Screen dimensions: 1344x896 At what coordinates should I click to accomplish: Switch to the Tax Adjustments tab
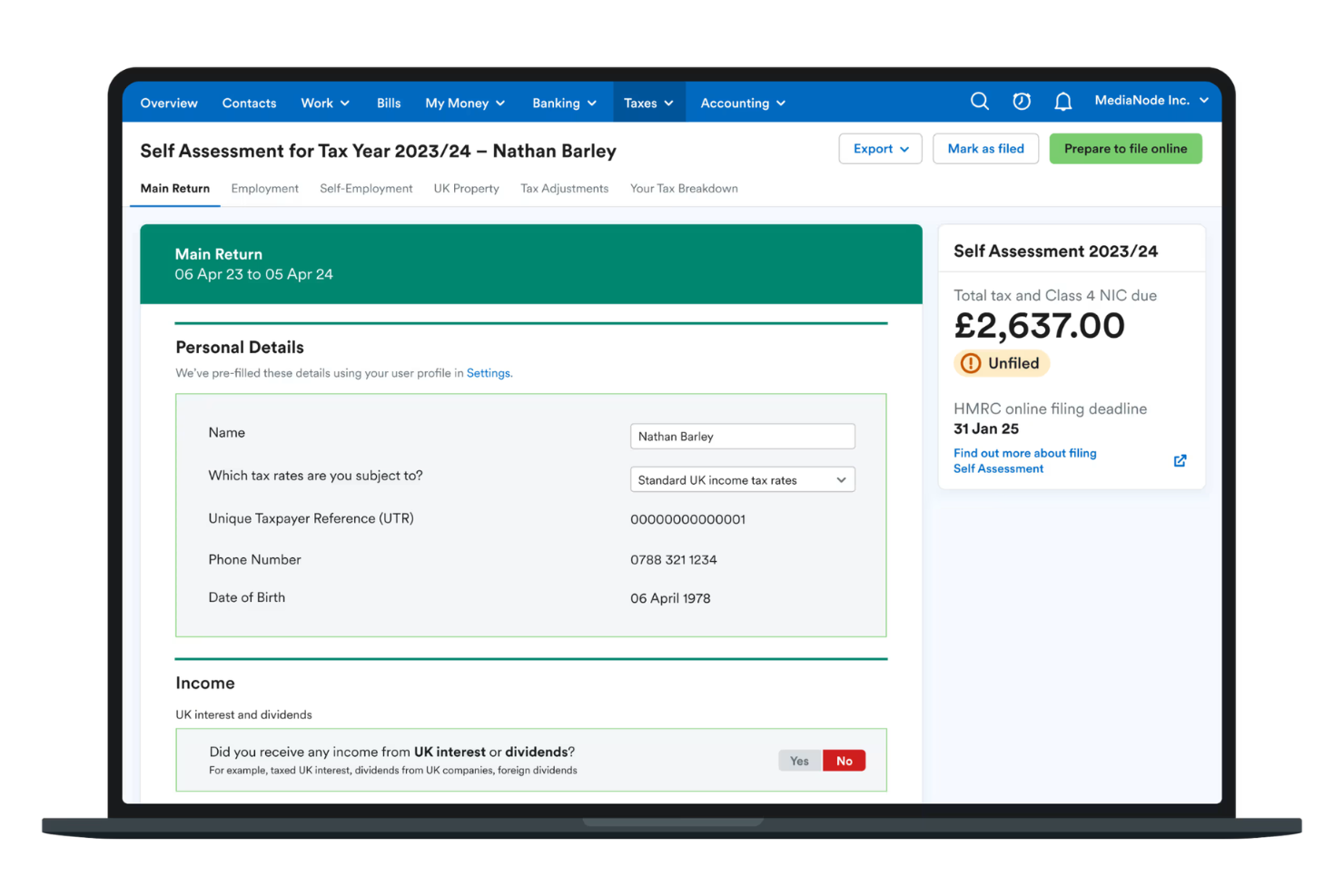[564, 189]
